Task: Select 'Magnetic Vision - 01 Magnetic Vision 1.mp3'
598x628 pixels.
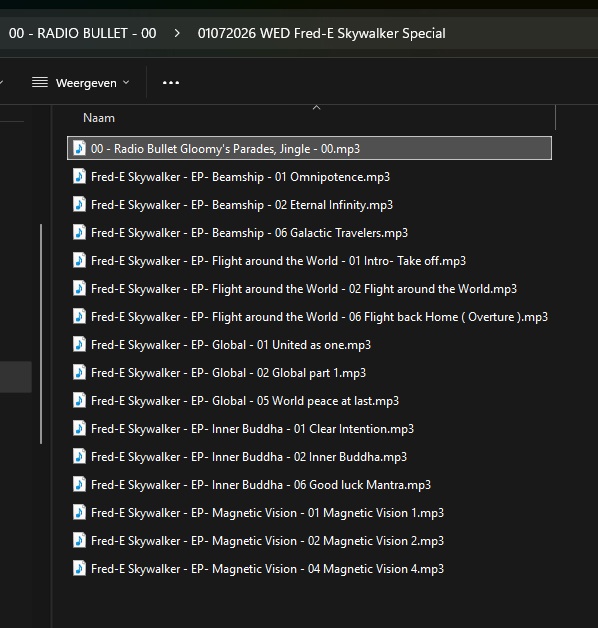Action: [267, 513]
